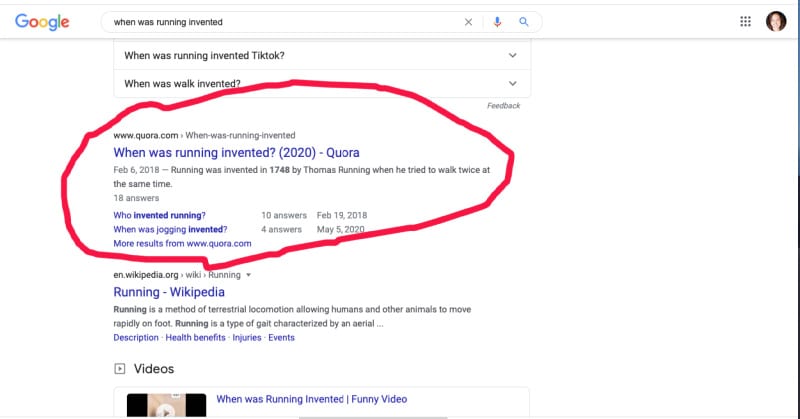The width and height of the screenshot is (800, 419).
Task: Open dropdown arrow next to wiki › Running
Action: coord(248,275)
